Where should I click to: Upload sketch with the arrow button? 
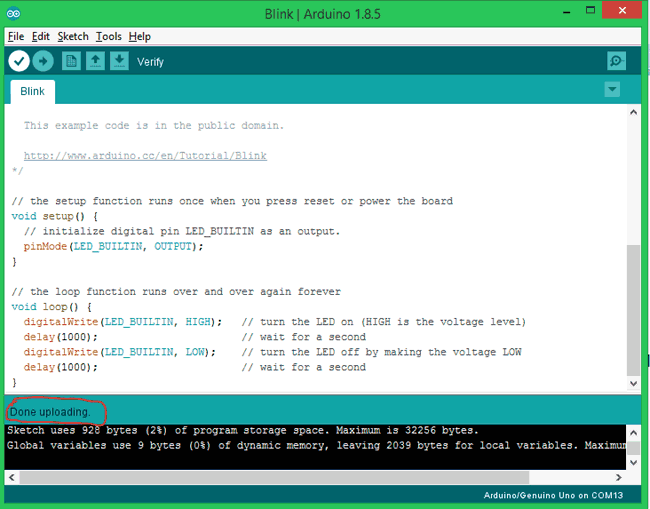43,61
